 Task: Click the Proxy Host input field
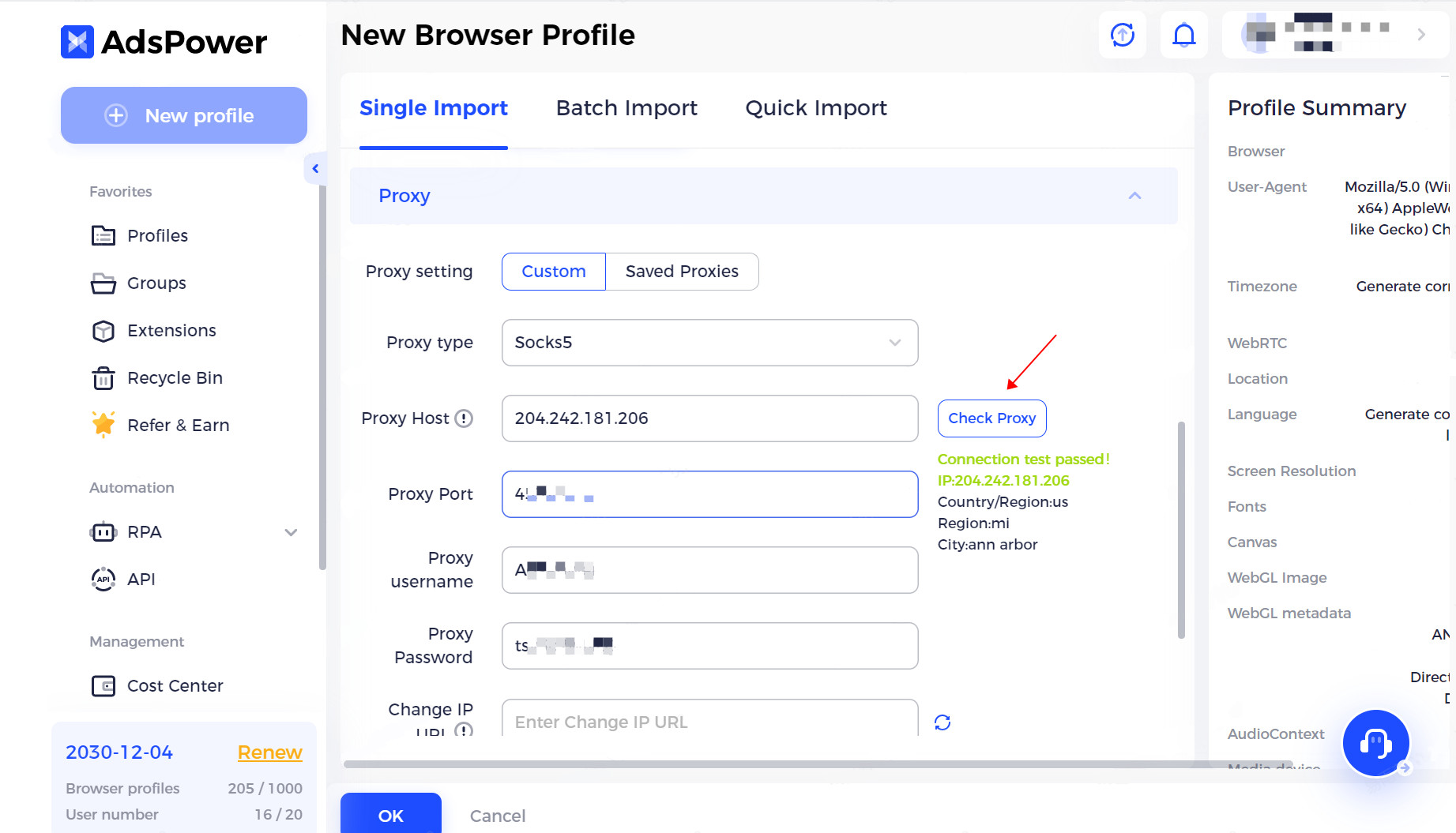(x=709, y=418)
